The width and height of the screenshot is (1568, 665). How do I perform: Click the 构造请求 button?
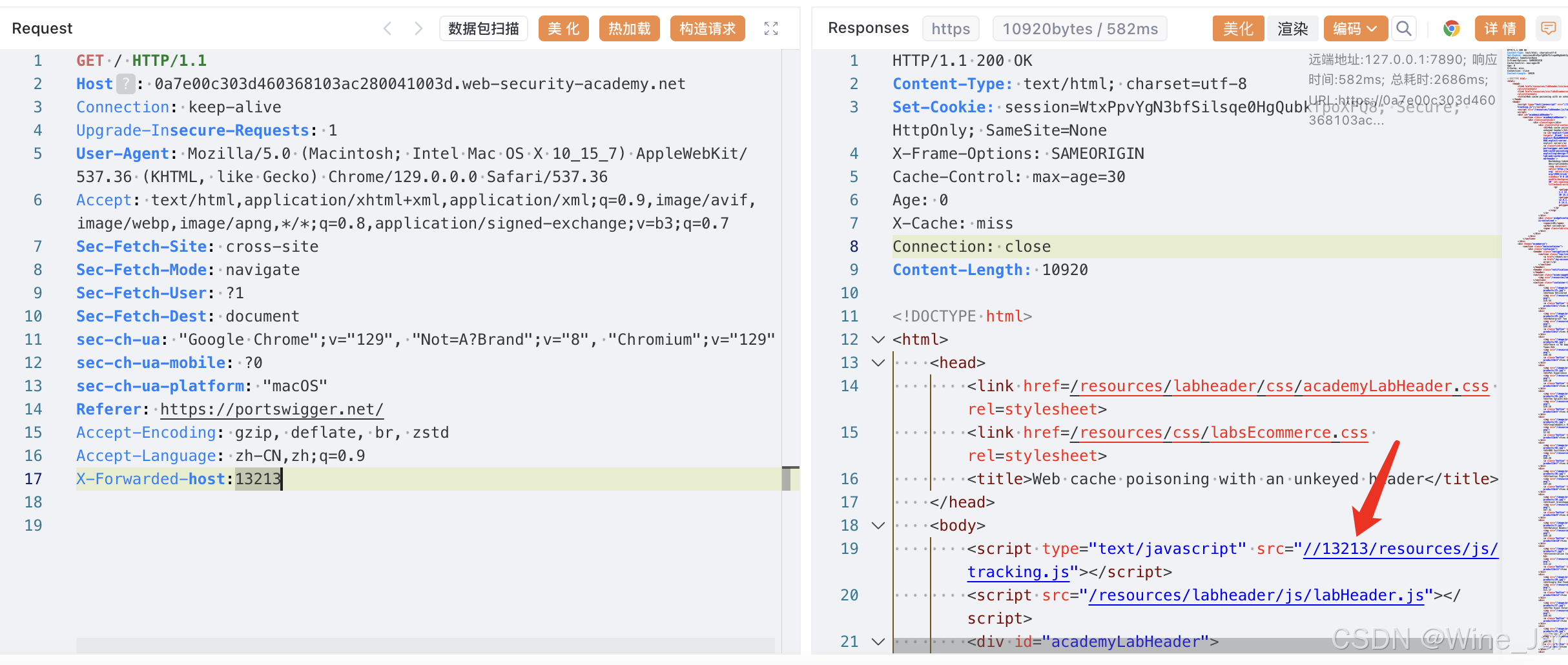click(708, 28)
